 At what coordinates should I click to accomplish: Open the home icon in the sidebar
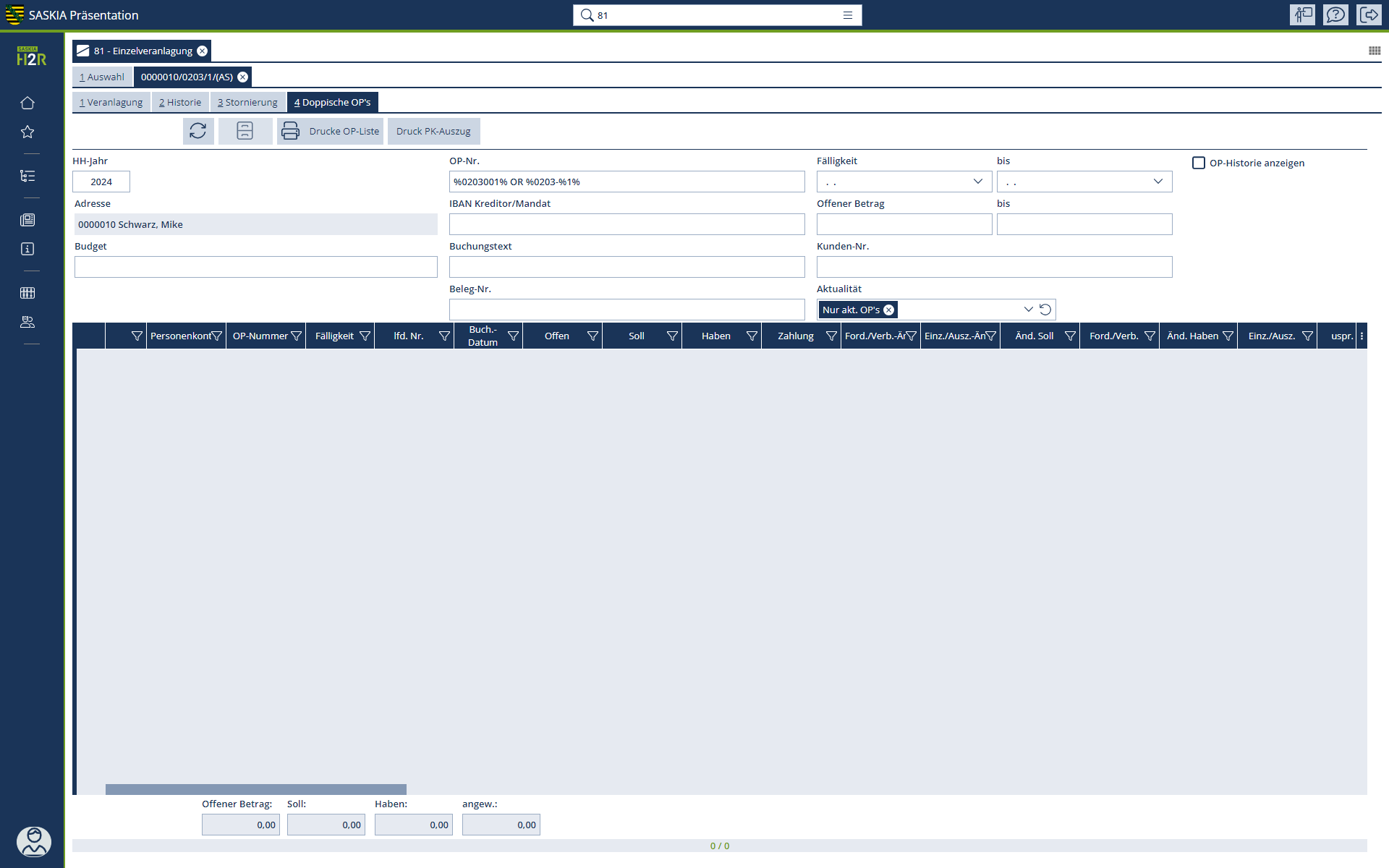tap(27, 103)
